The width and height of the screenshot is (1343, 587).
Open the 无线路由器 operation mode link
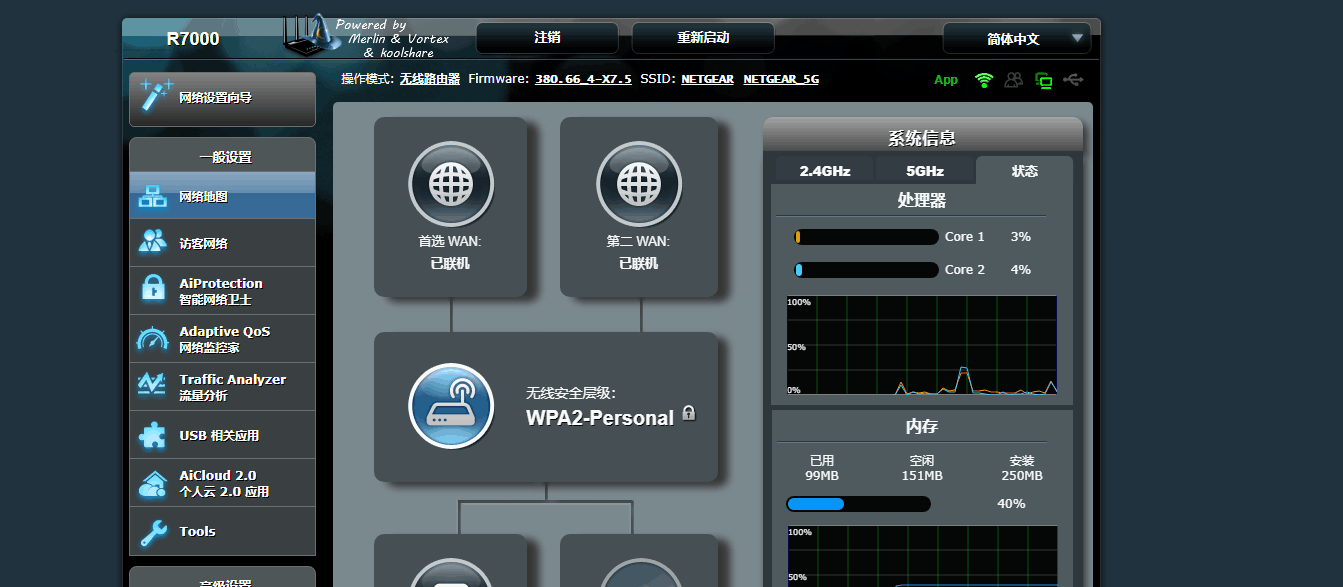tap(429, 79)
